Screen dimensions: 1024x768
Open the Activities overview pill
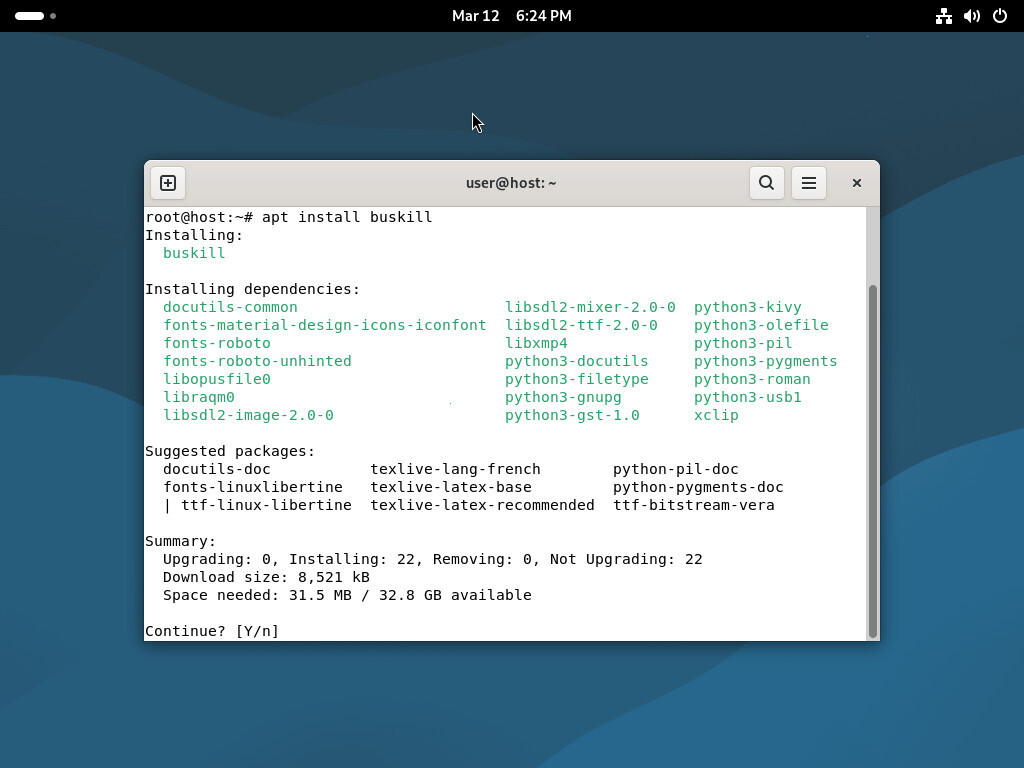click(29, 16)
